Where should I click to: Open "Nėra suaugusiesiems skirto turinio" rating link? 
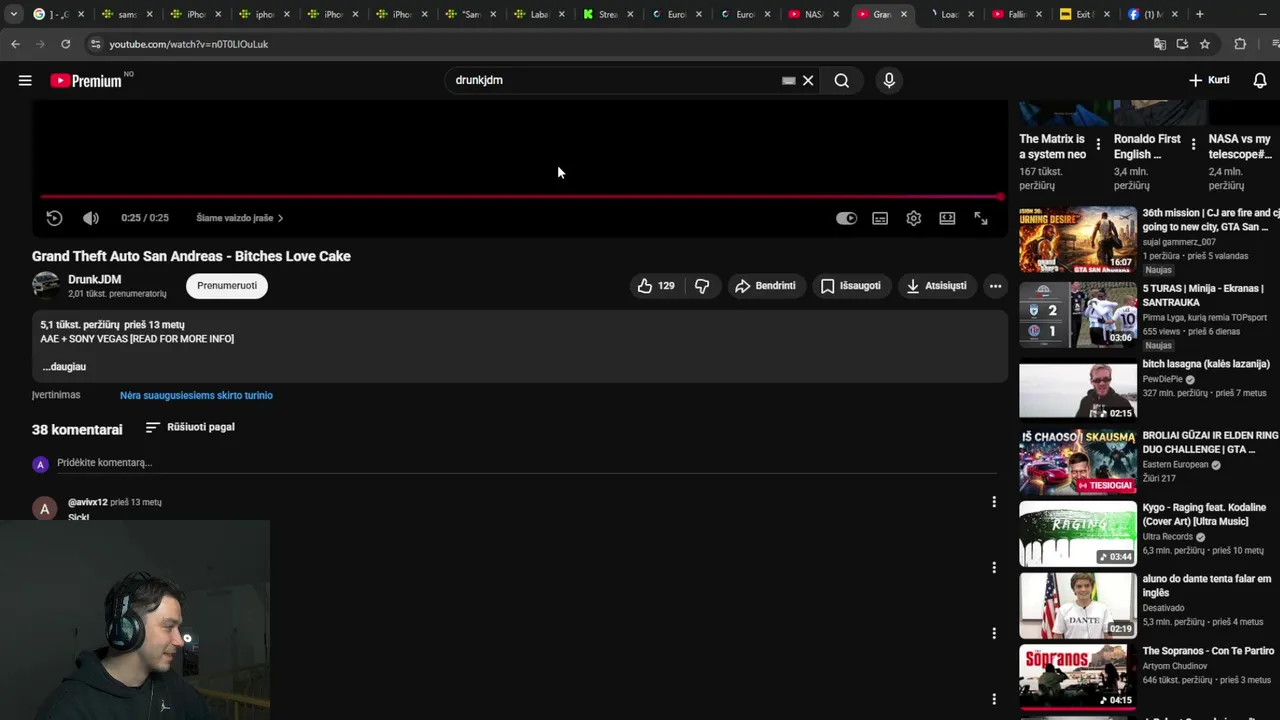click(196, 395)
